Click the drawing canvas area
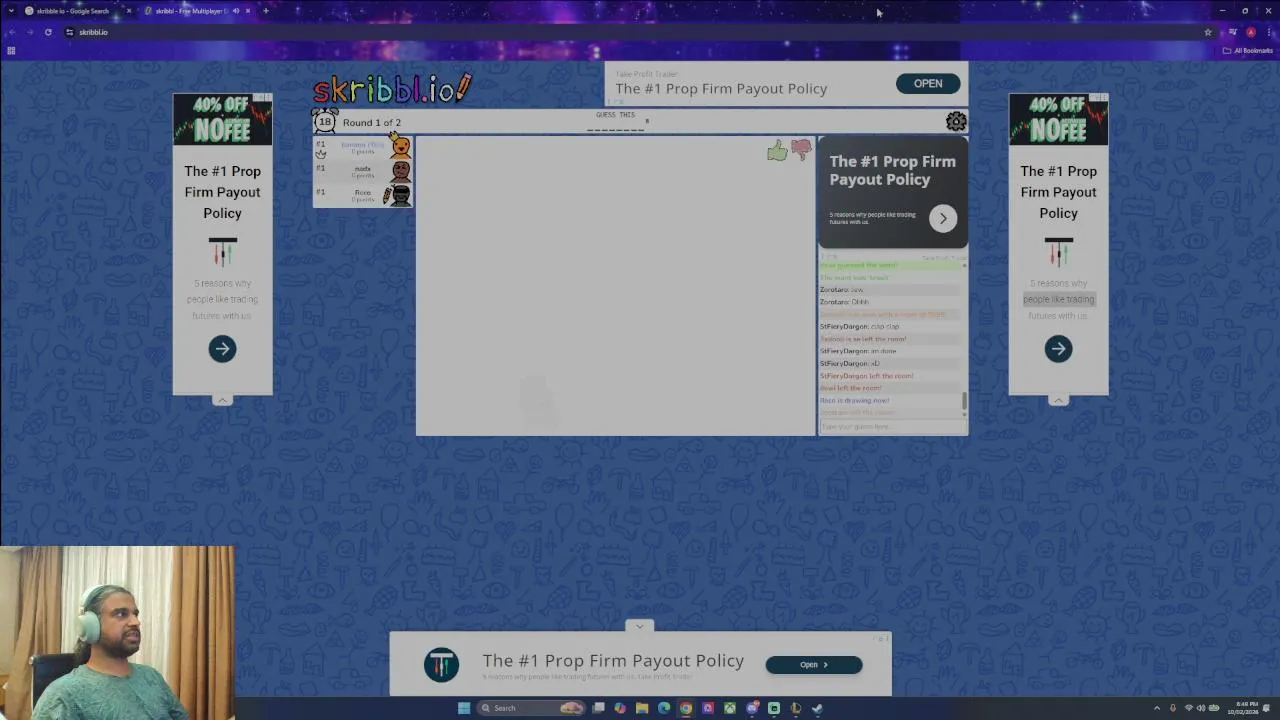 click(x=615, y=286)
